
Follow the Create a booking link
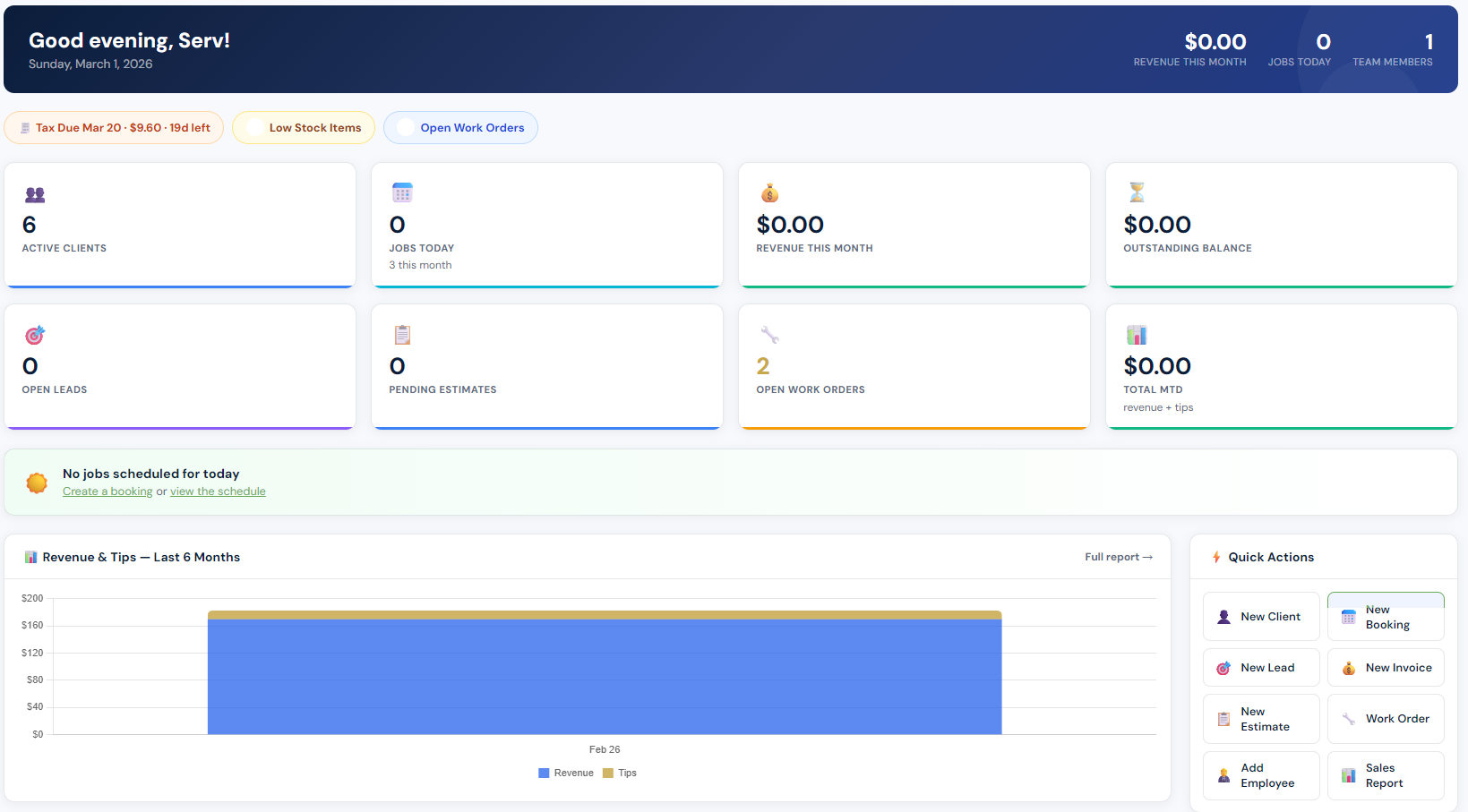click(x=107, y=491)
